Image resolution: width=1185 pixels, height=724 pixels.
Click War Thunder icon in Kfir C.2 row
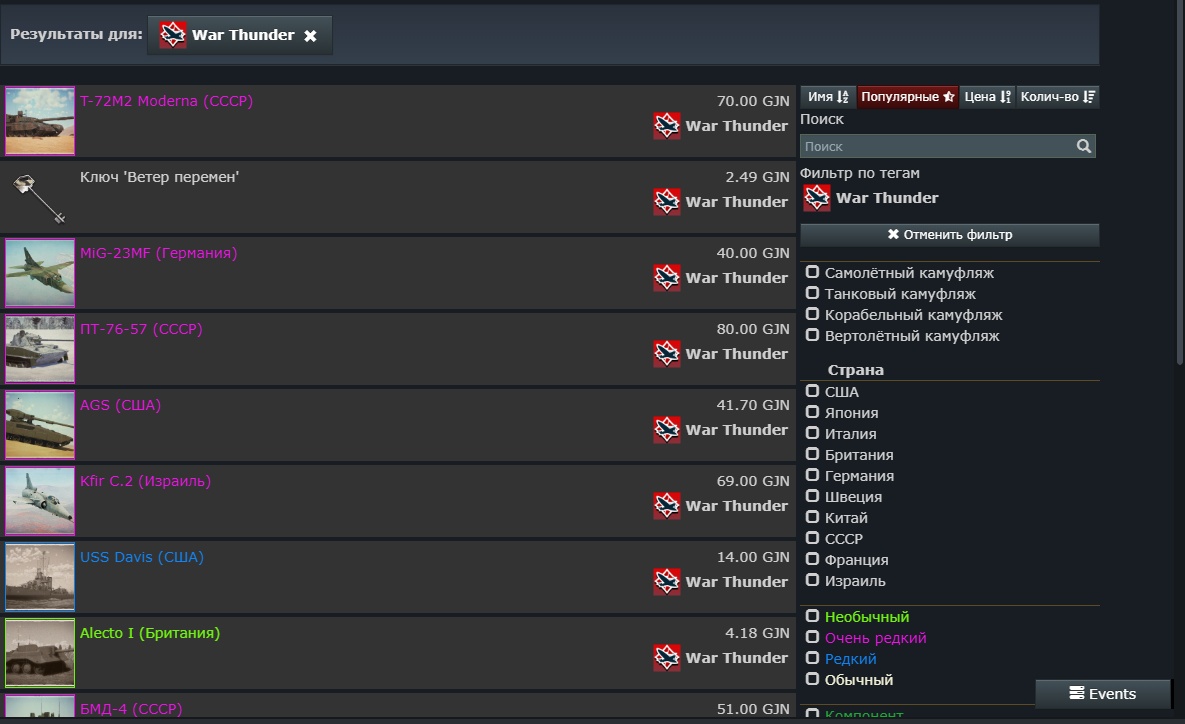(x=667, y=506)
